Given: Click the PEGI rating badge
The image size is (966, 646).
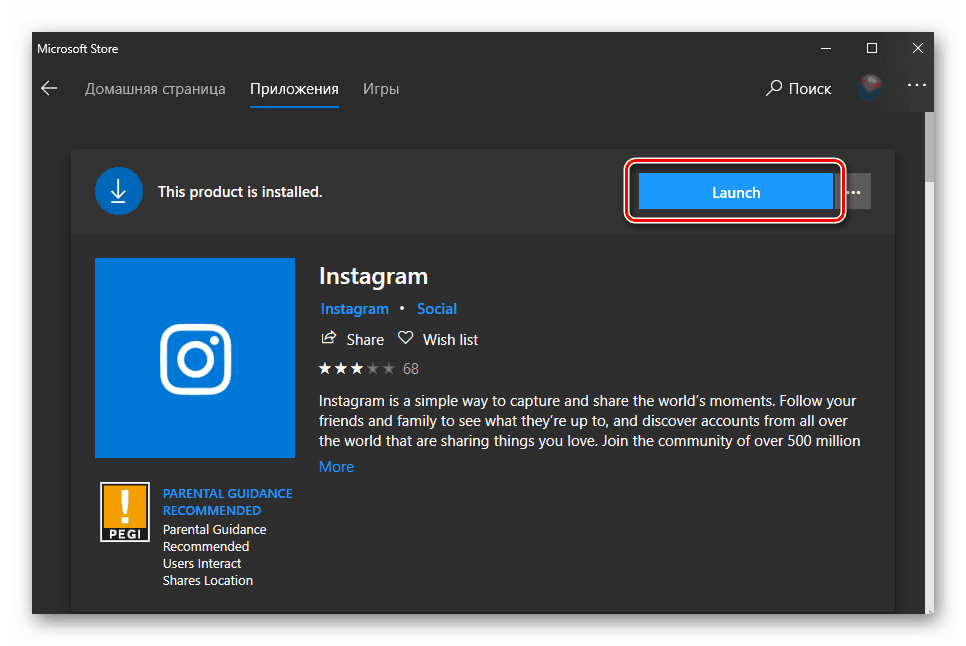Looking at the screenshot, I should 125,512.
